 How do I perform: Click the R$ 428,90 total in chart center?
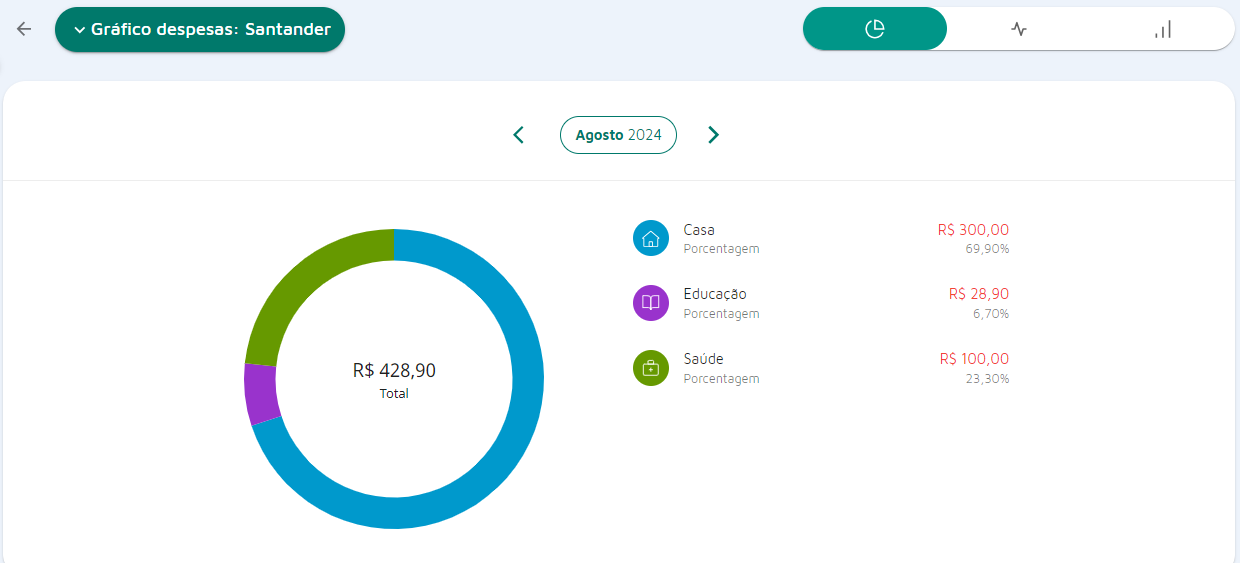pyautogui.click(x=394, y=371)
